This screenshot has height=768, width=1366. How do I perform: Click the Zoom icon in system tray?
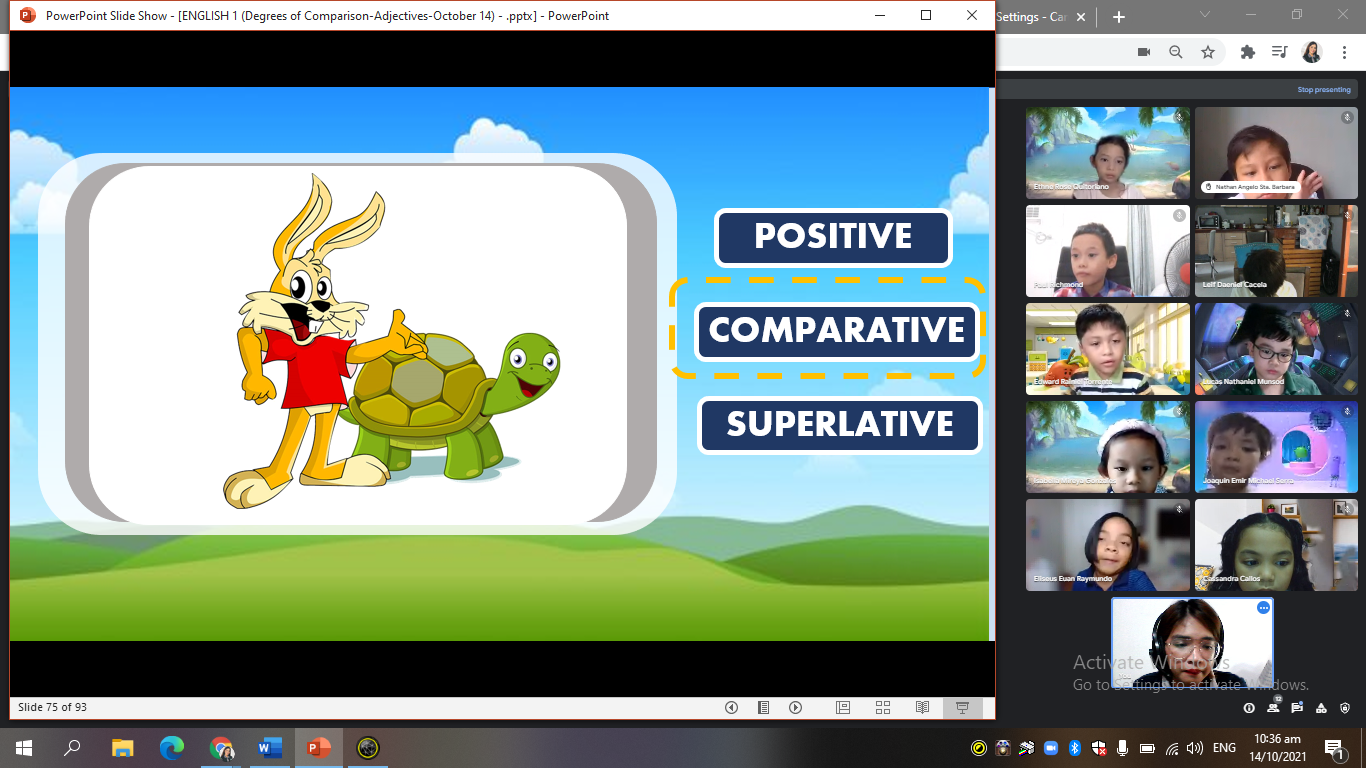coord(1051,748)
